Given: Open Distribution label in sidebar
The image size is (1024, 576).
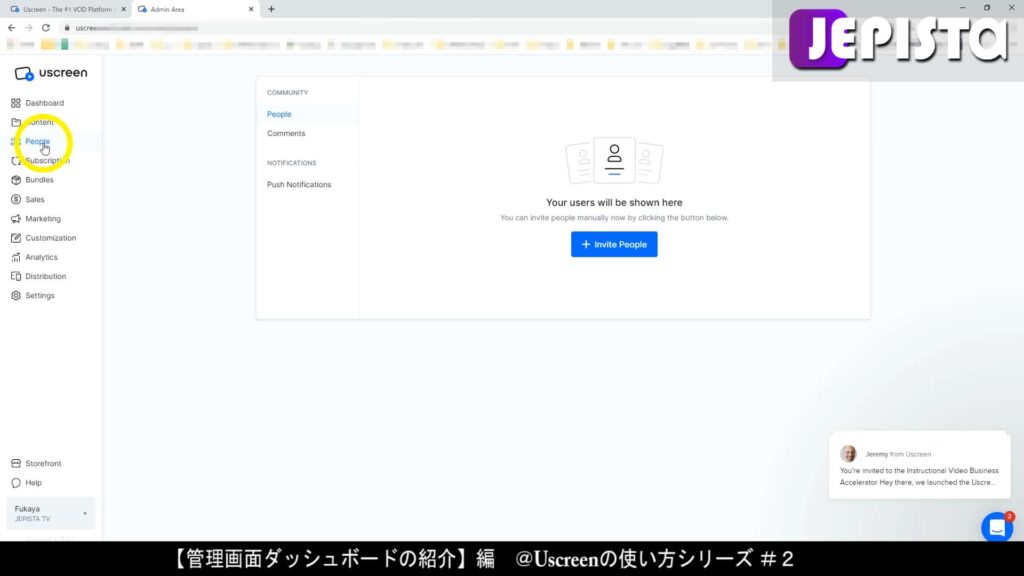Looking at the screenshot, I should coord(46,276).
